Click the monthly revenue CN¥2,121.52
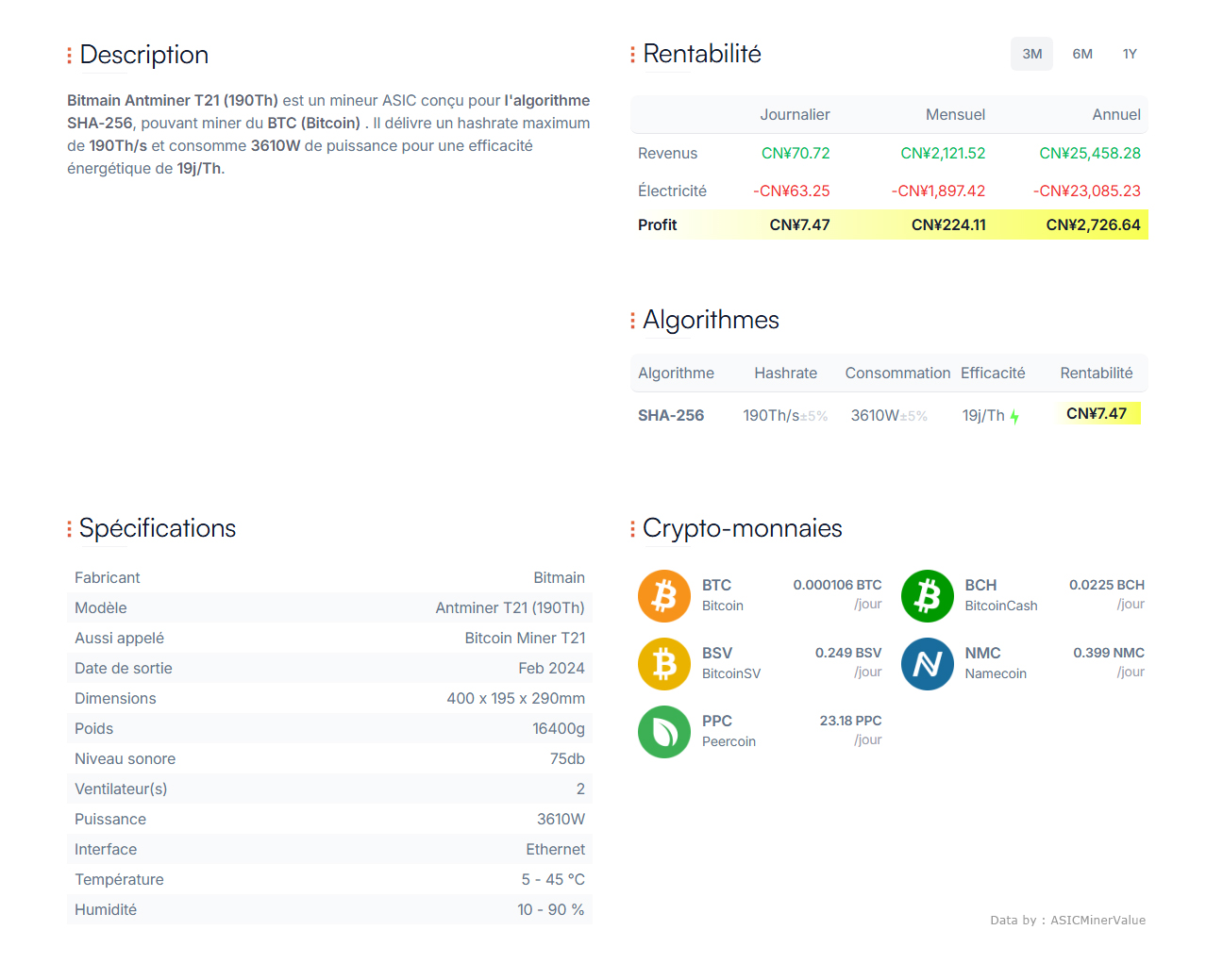 943,153
